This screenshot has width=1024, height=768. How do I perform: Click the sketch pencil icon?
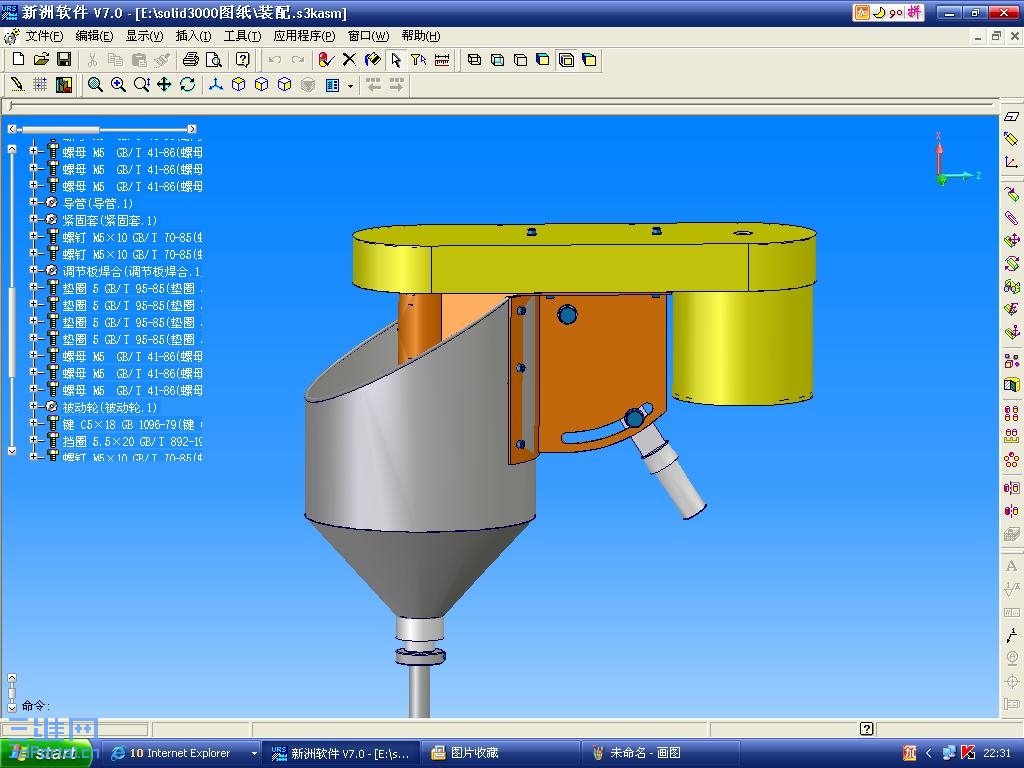coord(18,85)
